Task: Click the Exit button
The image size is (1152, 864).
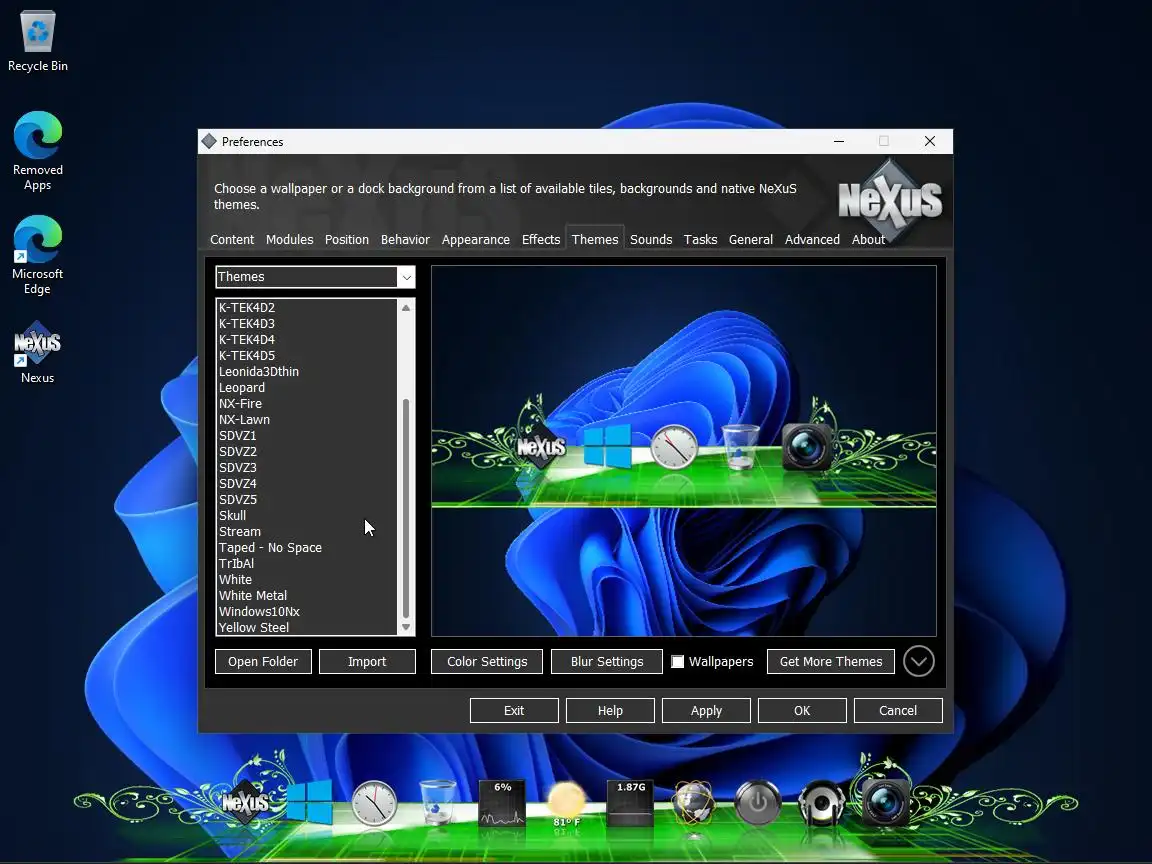Action: coord(514,710)
